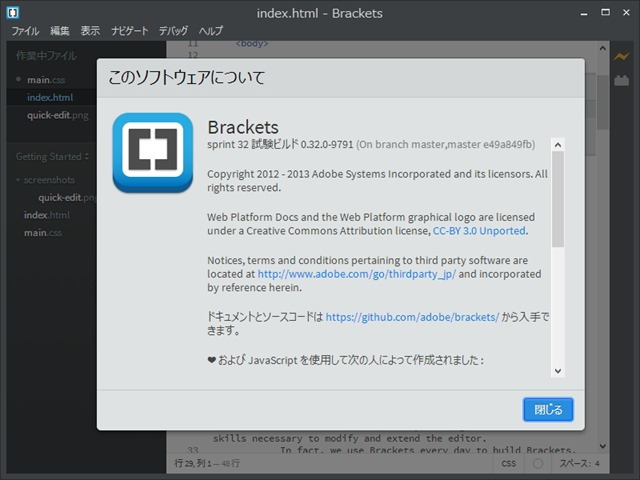This screenshot has height=480, width=640.
Task: Open the CC-BY 3.0 Unported link
Action: pos(479,231)
